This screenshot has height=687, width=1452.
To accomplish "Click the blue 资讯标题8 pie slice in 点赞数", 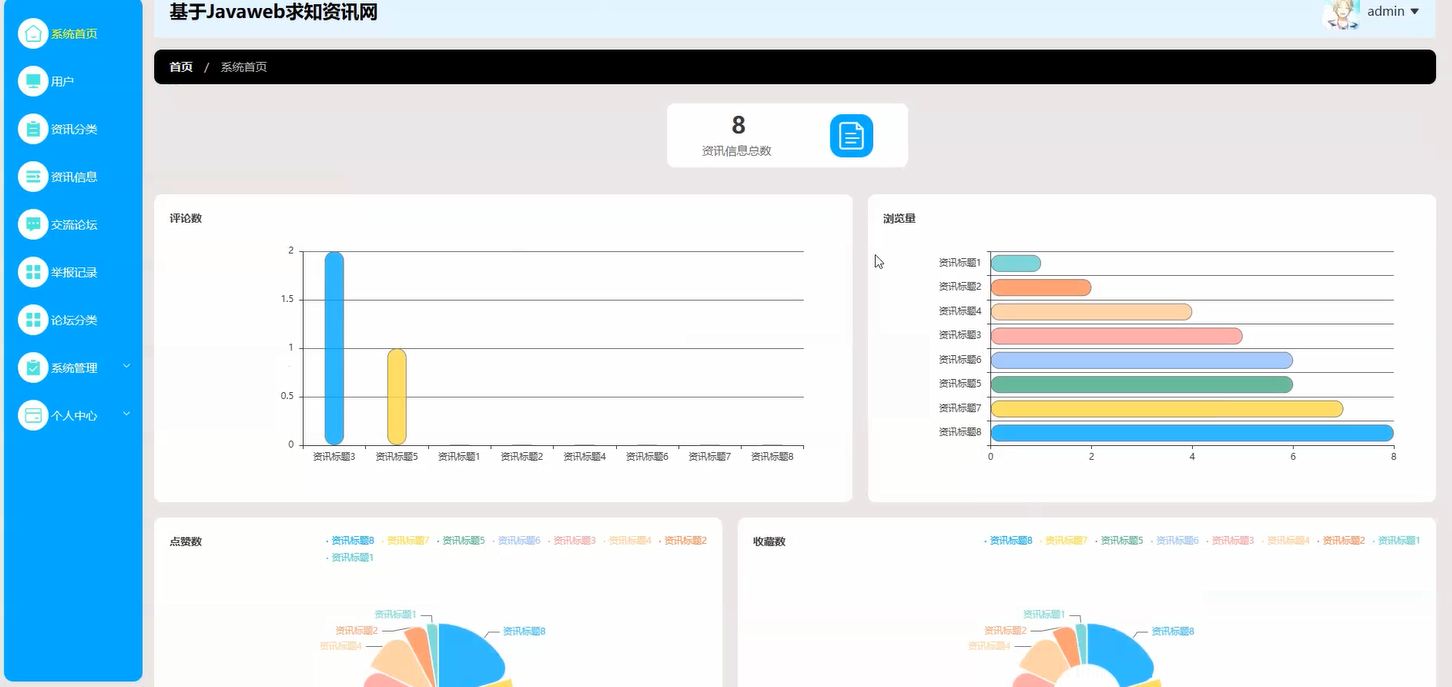I will click(468, 656).
